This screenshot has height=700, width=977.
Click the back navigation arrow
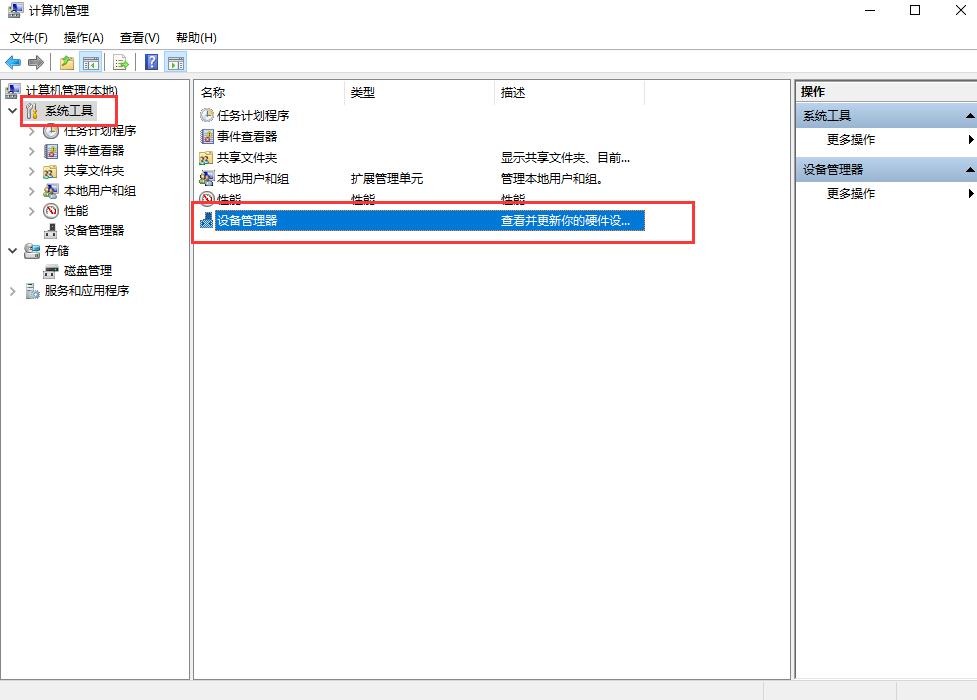coord(12,61)
